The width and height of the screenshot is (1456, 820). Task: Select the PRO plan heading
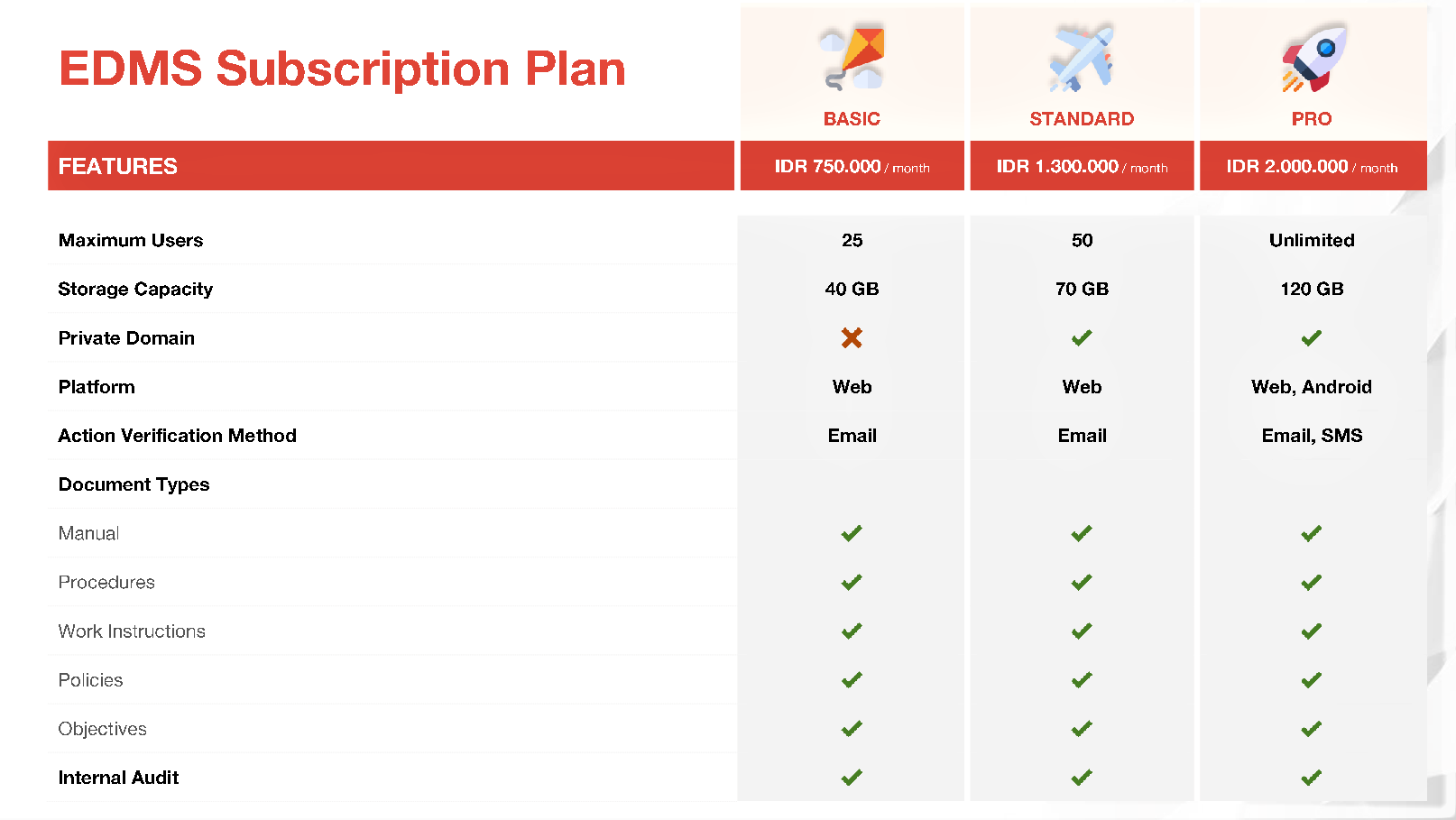(x=1312, y=119)
